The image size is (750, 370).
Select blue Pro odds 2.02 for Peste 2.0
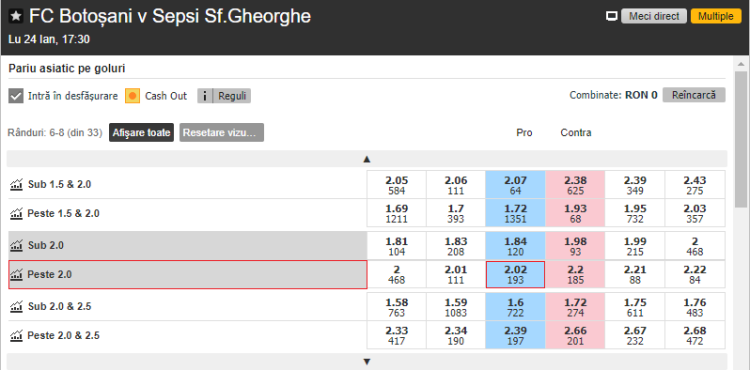point(515,274)
